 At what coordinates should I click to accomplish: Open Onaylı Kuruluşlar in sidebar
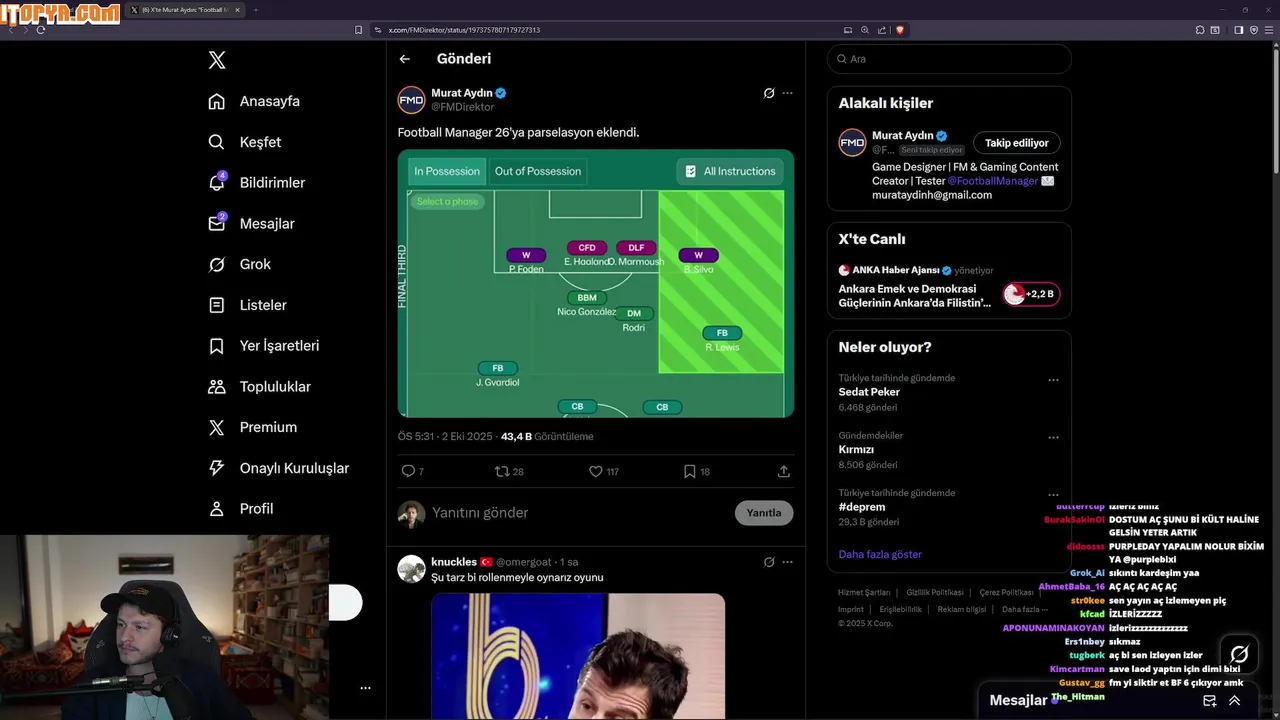[278, 468]
